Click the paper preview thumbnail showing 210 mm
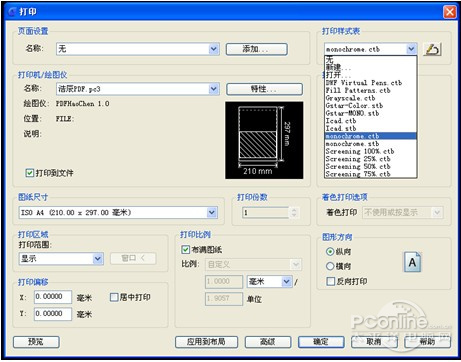461x362 pixels. [264, 140]
